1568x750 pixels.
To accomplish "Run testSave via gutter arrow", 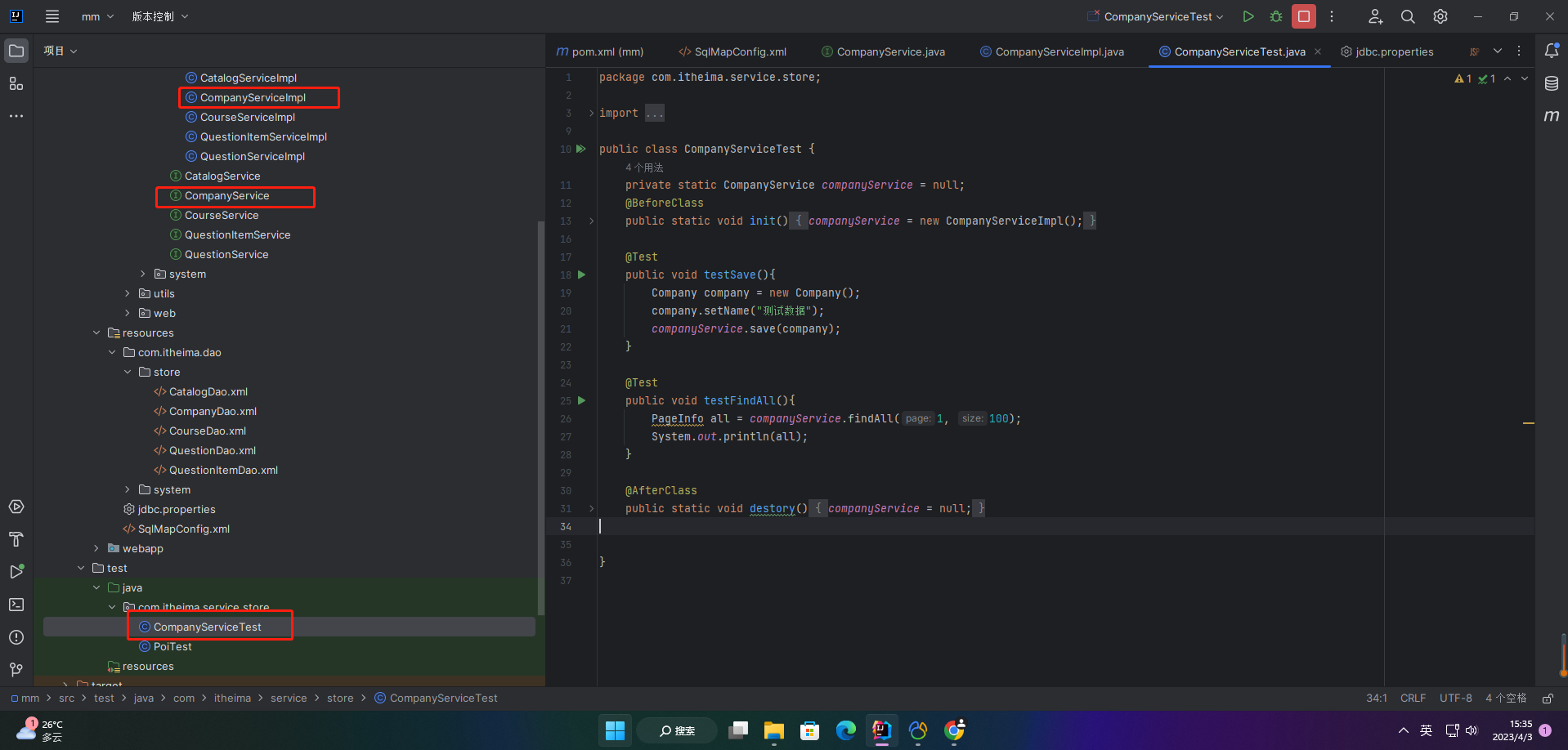I will point(582,275).
